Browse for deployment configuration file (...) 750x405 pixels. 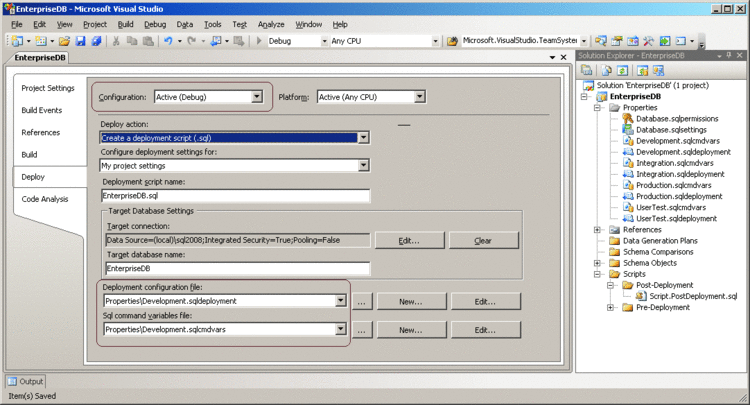coord(362,302)
